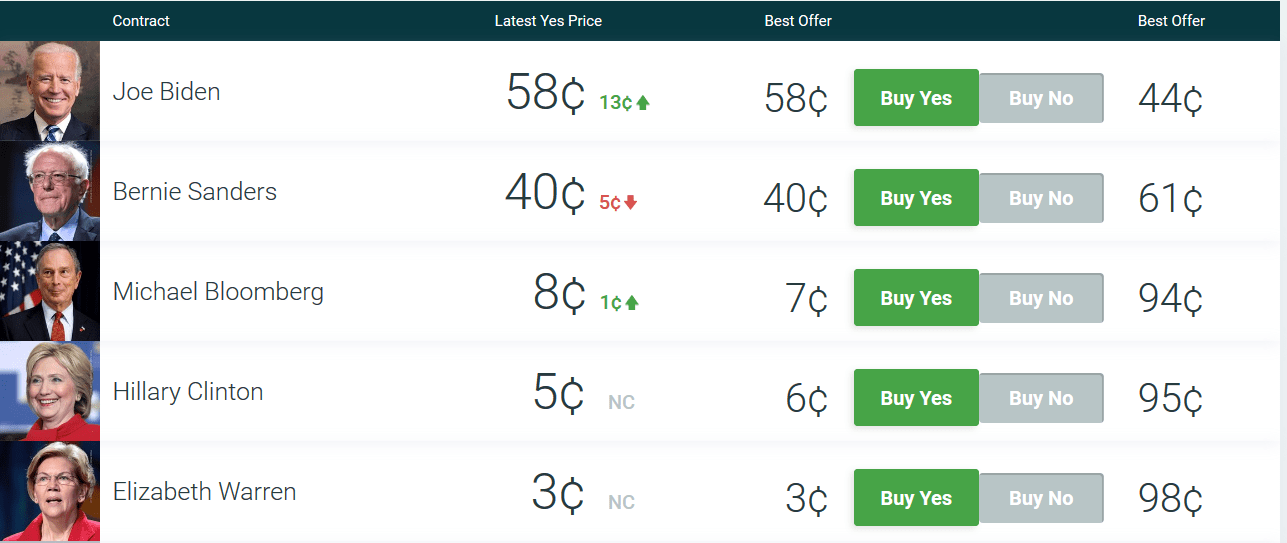Select Michael Bloomberg's portrait thumbnail
Viewport: 1287px width, 543px height.
point(50,291)
